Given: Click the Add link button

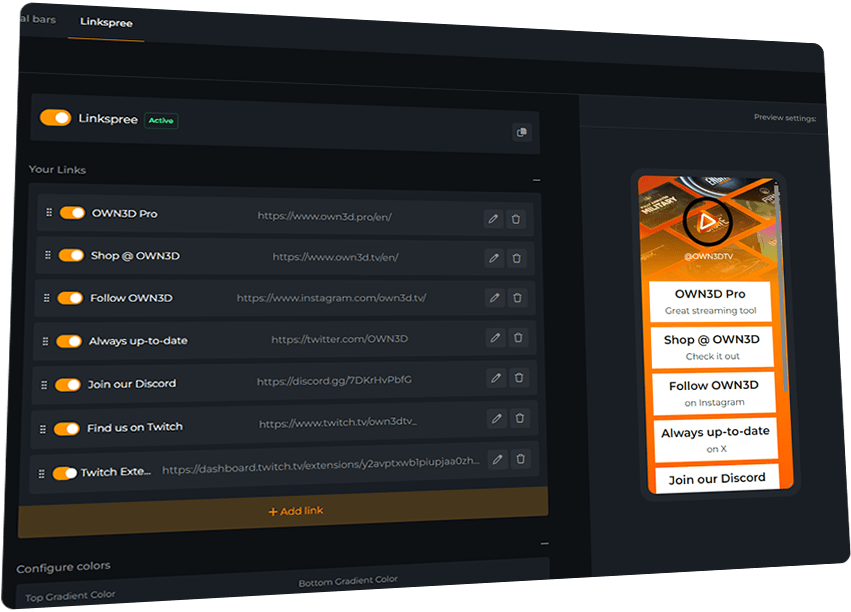Looking at the screenshot, I should [283, 512].
